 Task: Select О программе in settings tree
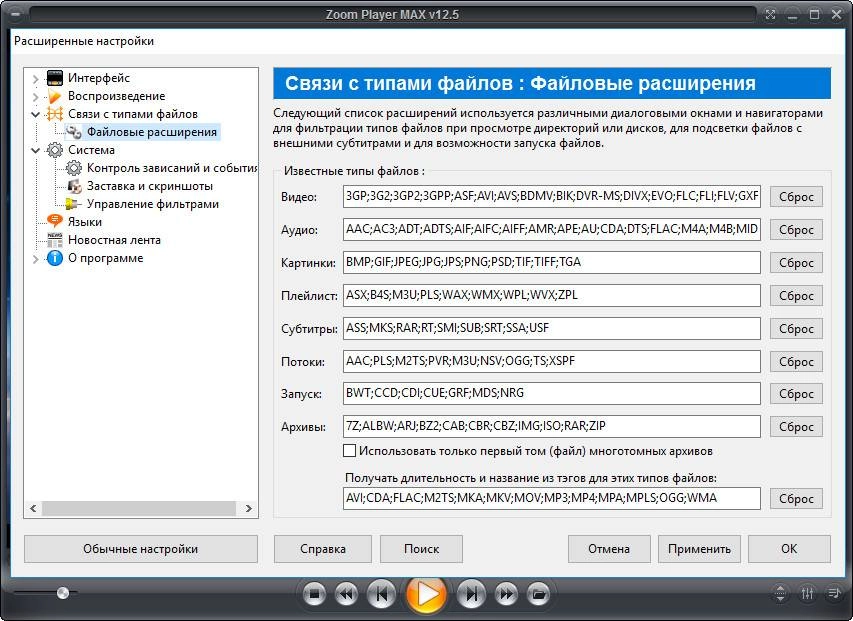click(106, 258)
